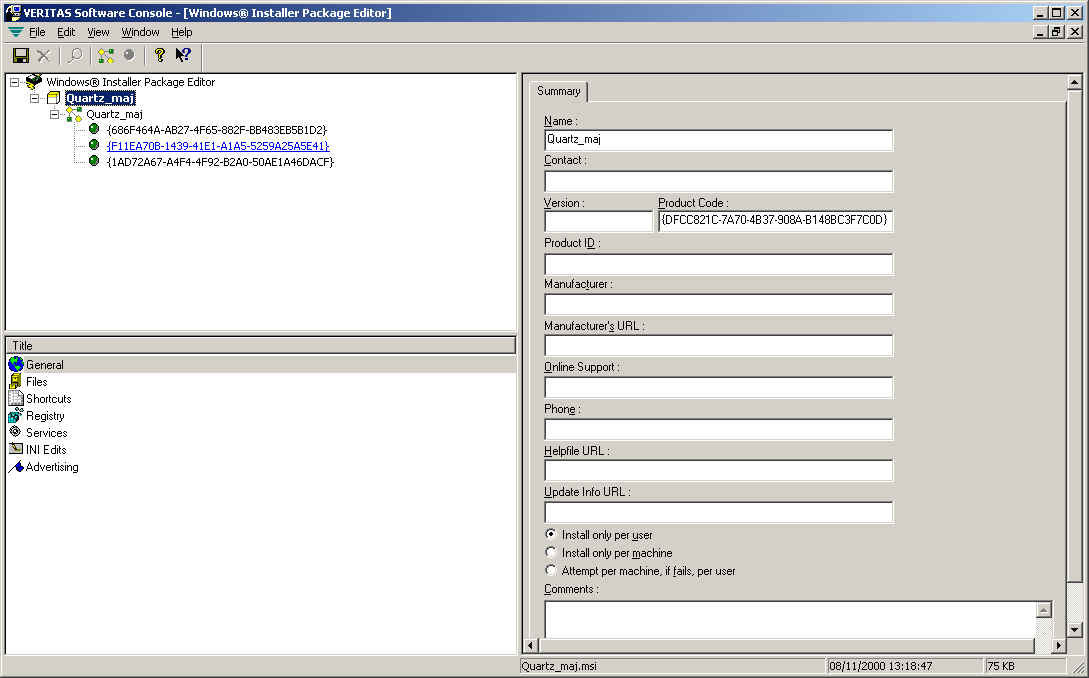
Task: Click inside the Update Info URL field
Action: coord(718,512)
